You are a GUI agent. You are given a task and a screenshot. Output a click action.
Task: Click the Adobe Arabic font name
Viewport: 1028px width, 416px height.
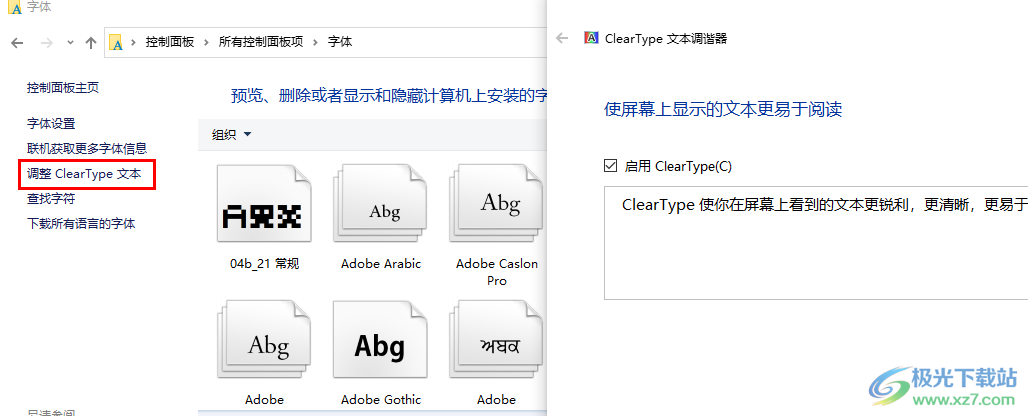[x=381, y=264]
